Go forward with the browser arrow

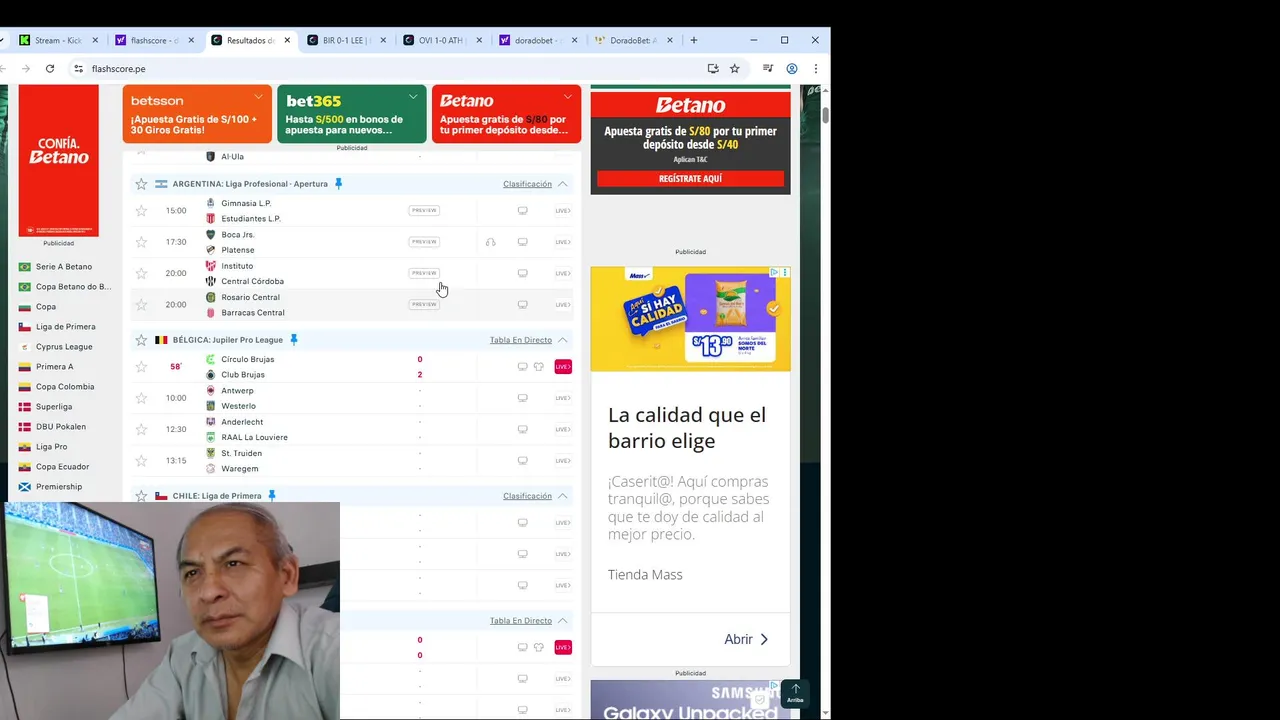(x=26, y=69)
